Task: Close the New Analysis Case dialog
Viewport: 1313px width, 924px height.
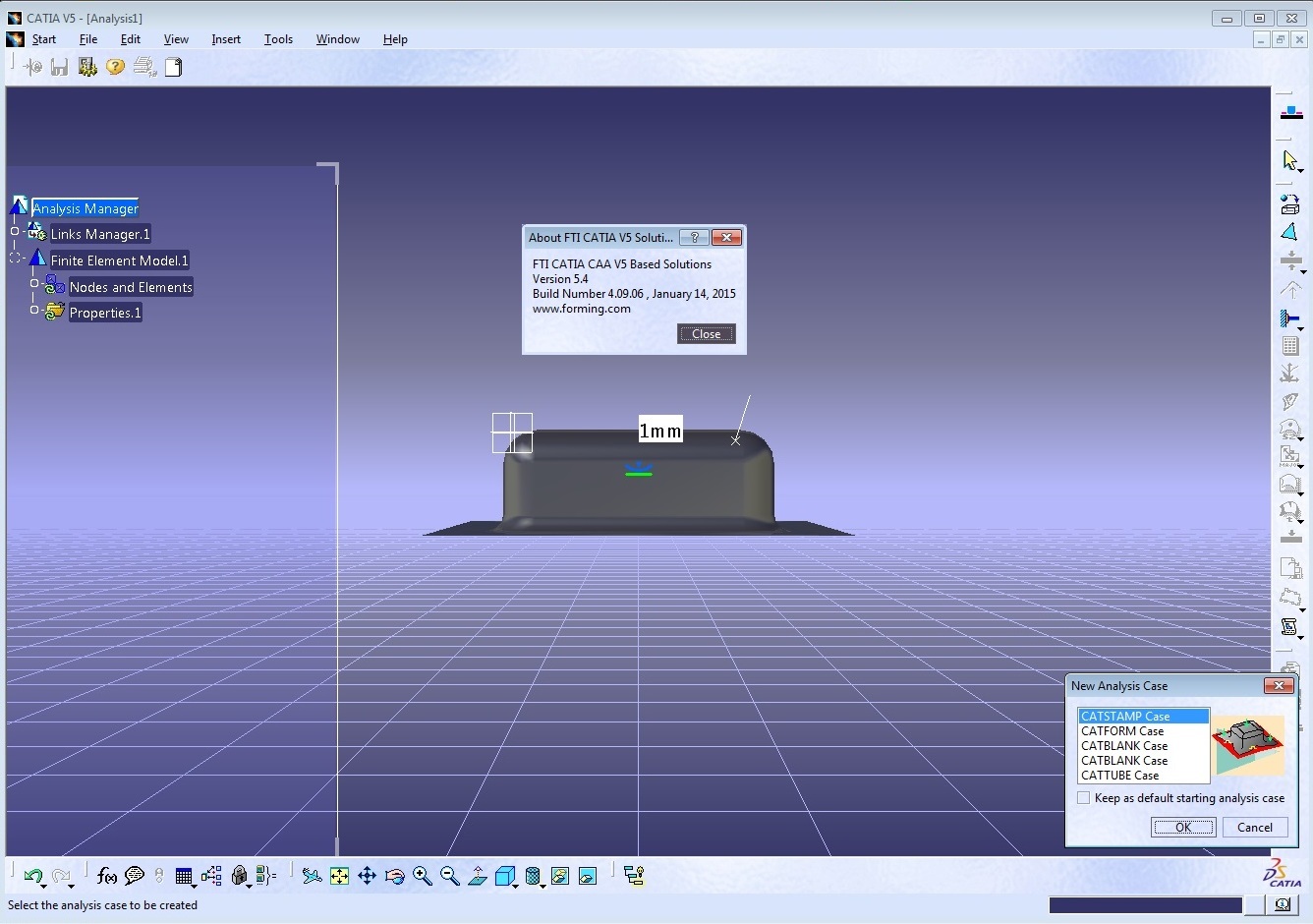Action: pyautogui.click(x=1279, y=685)
